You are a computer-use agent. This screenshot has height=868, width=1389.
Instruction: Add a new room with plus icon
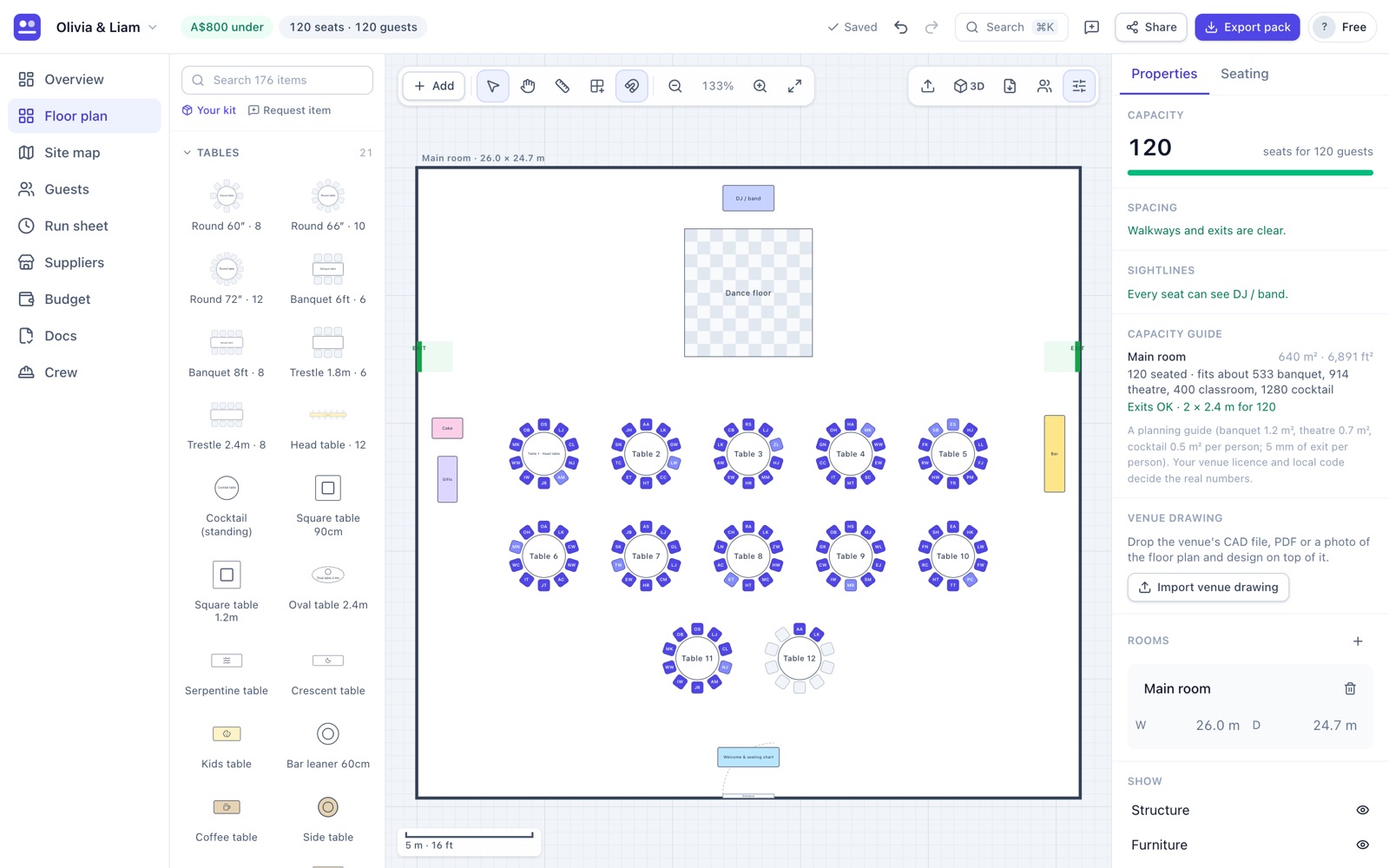1358,641
